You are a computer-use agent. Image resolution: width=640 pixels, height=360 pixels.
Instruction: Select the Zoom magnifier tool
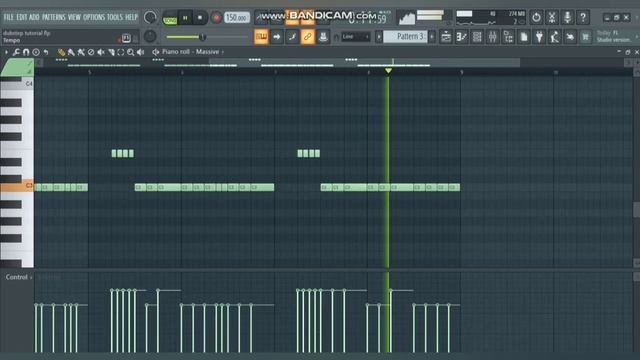[x=131, y=52]
